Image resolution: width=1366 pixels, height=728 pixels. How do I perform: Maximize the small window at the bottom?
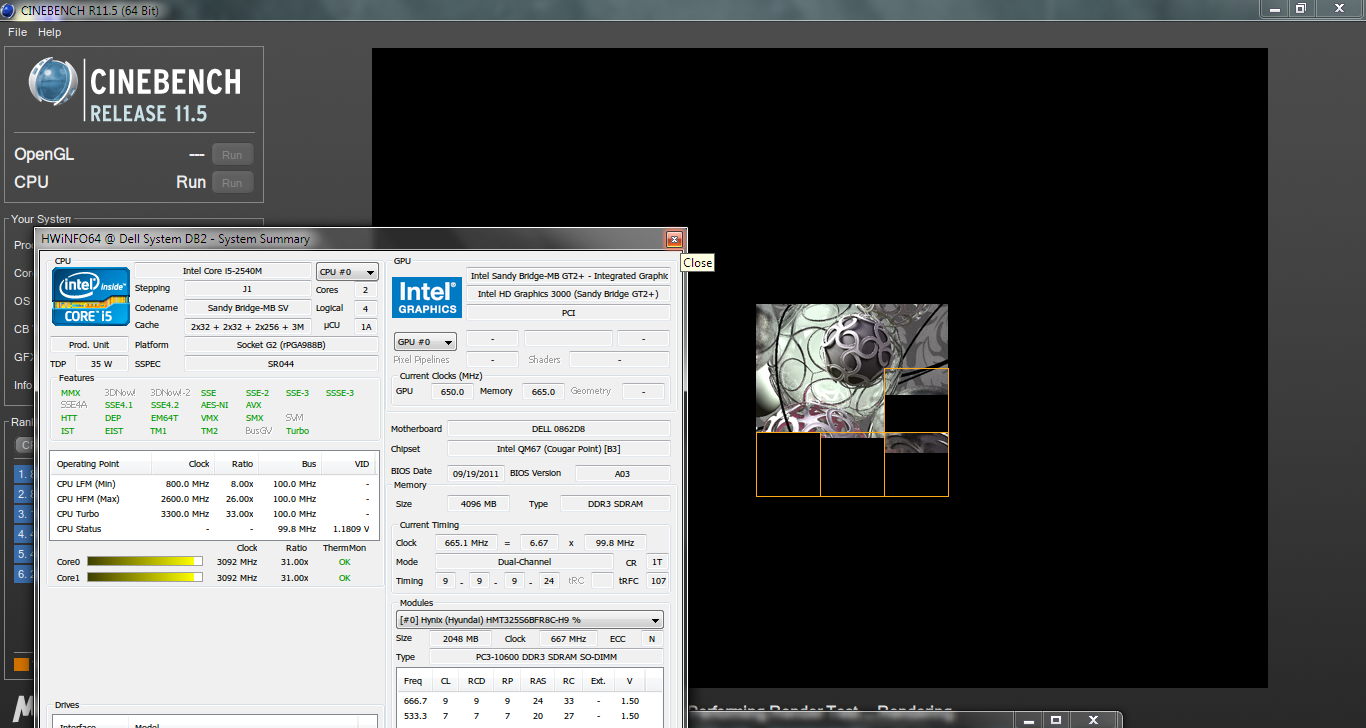[1055, 720]
